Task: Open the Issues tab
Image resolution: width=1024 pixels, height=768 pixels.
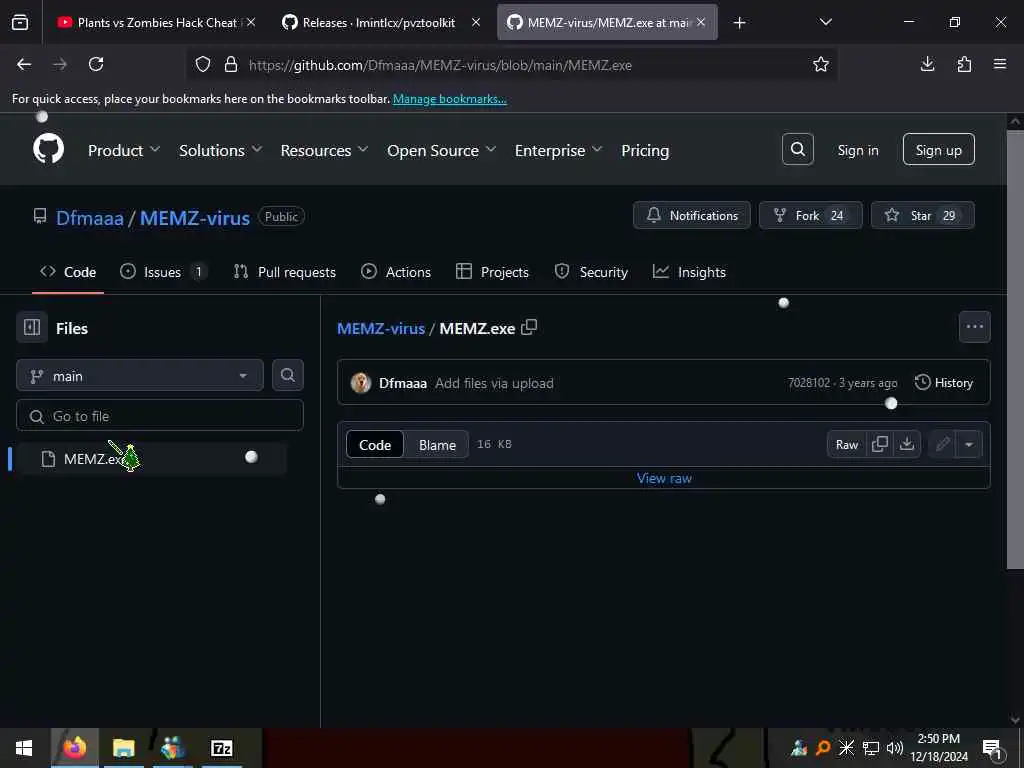Action: (x=164, y=272)
